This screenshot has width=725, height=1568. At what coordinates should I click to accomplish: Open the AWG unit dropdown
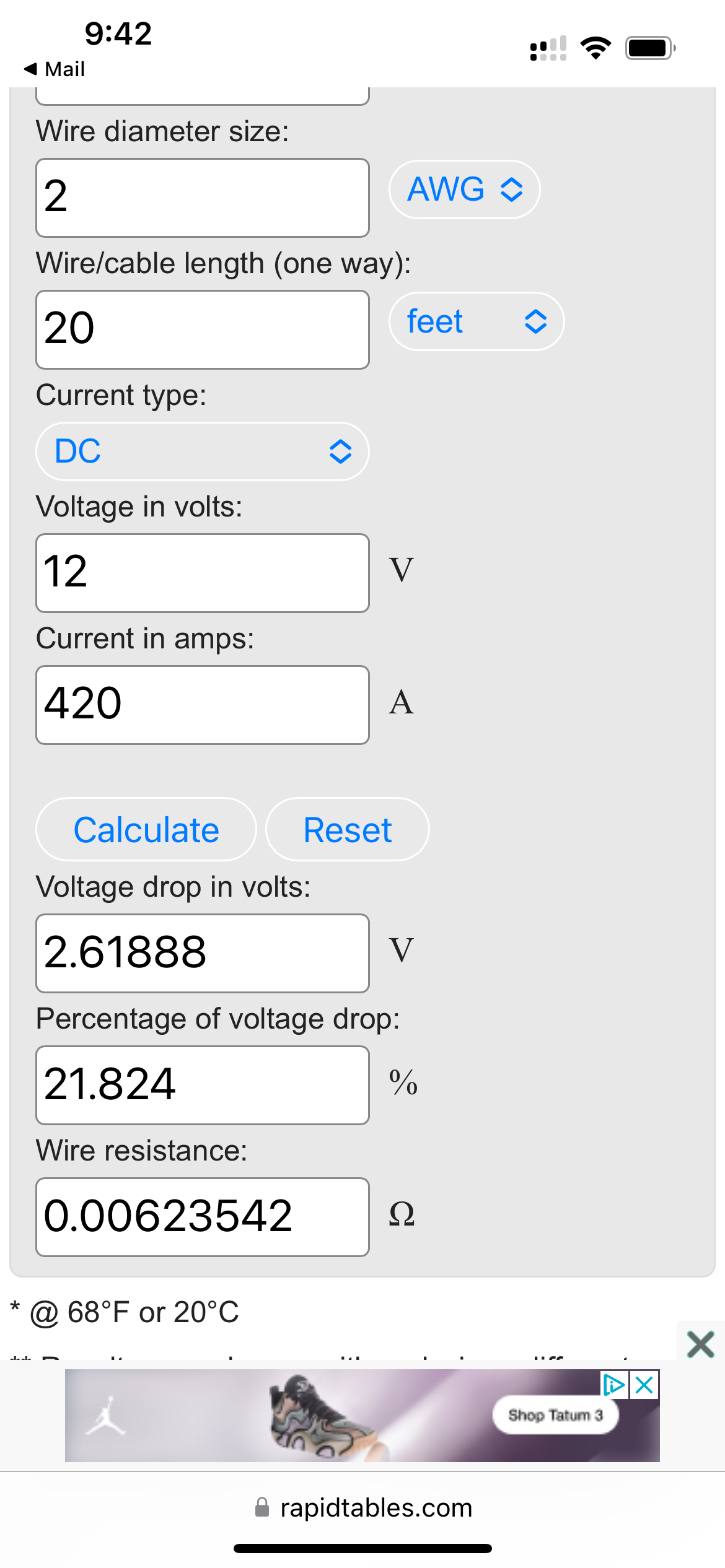(464, 189)
